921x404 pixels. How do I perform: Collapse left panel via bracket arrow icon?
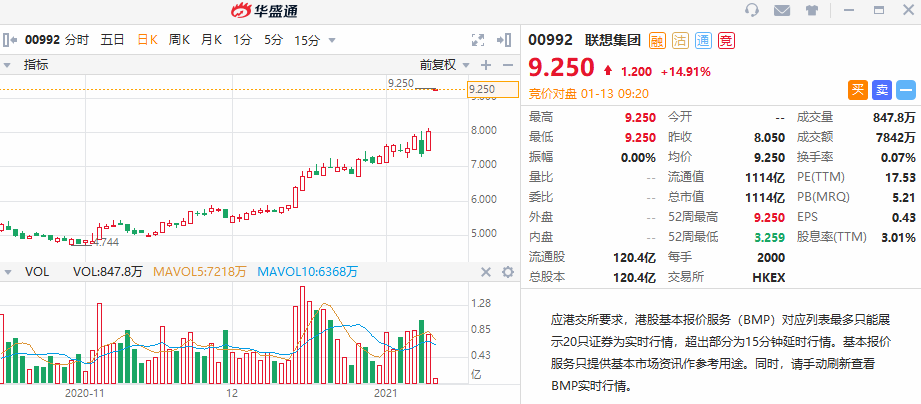click(x=10, y=40)
